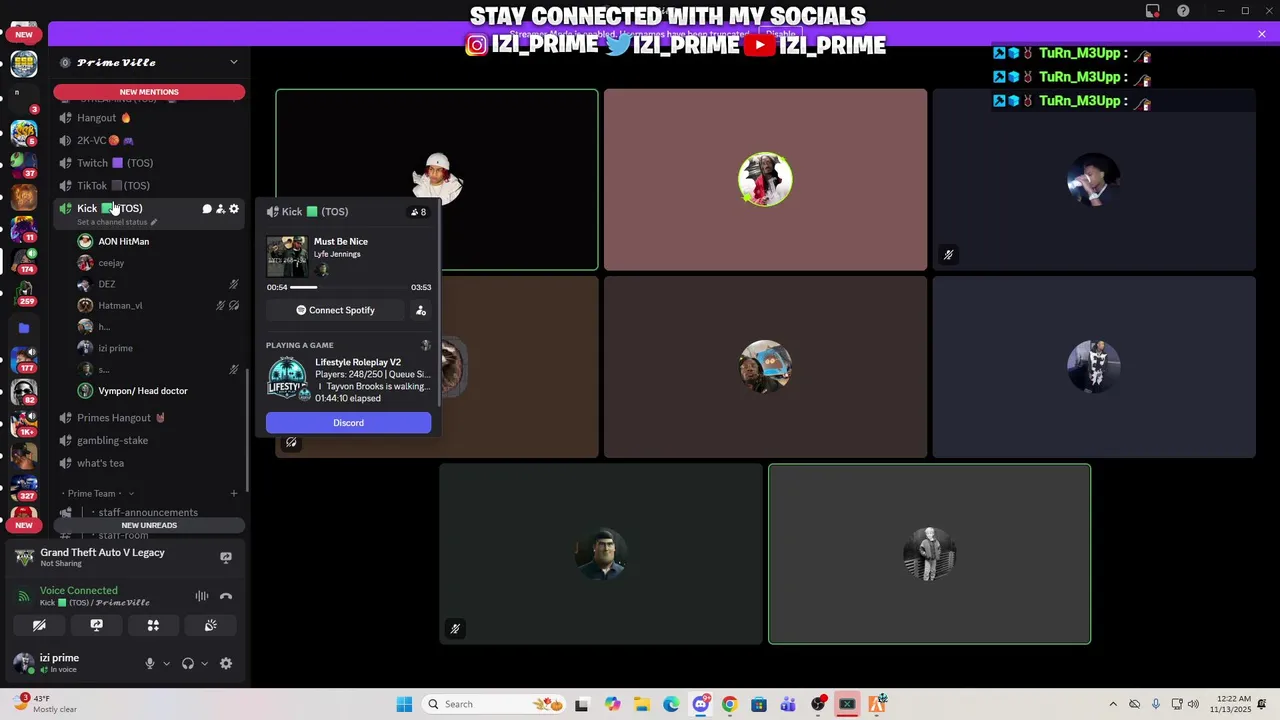The height and width of the screenshot is (720, 1280).
Task: Join the 2K-VC voice channel
Action: (x=148, y=140)
